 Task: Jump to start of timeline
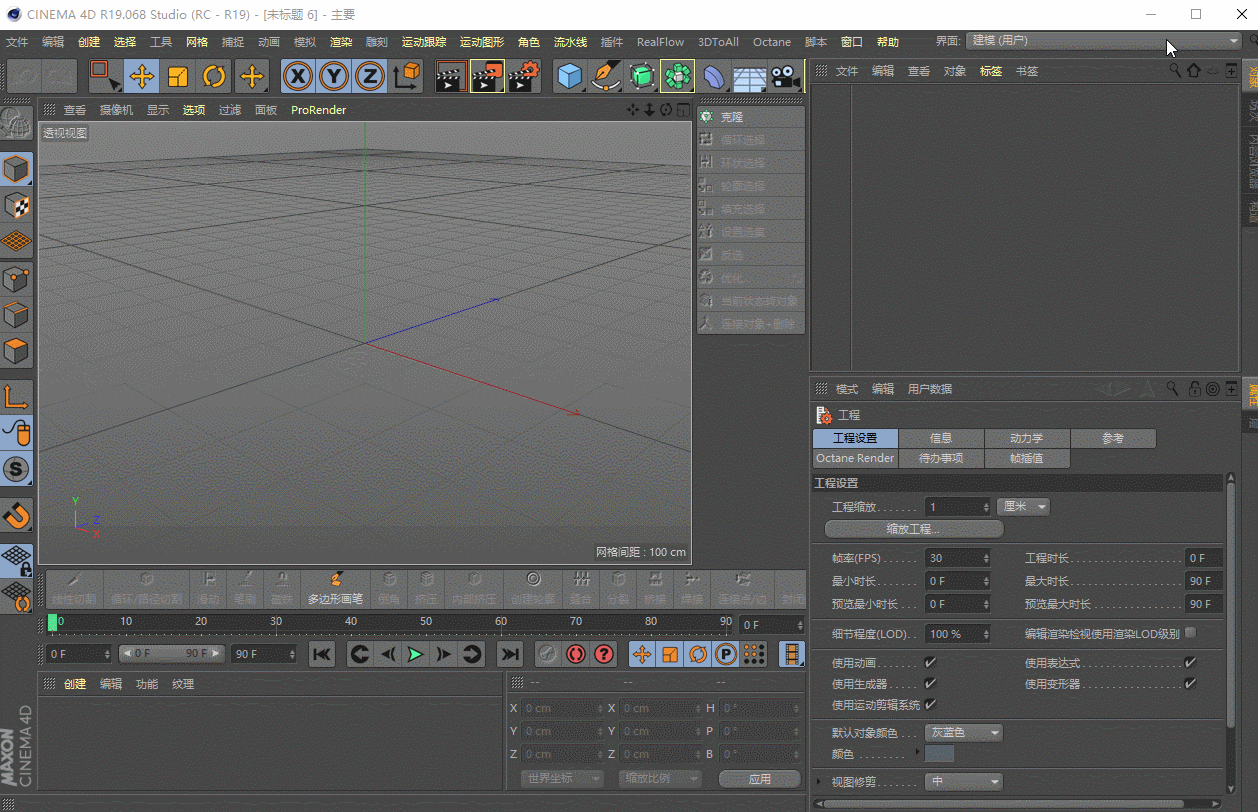tap(322, 654)
